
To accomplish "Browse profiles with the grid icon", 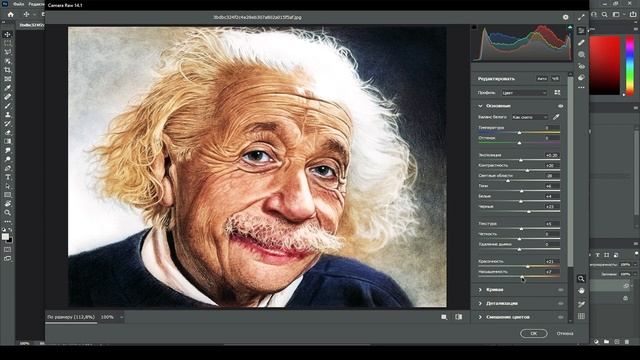I will [557, 93].
